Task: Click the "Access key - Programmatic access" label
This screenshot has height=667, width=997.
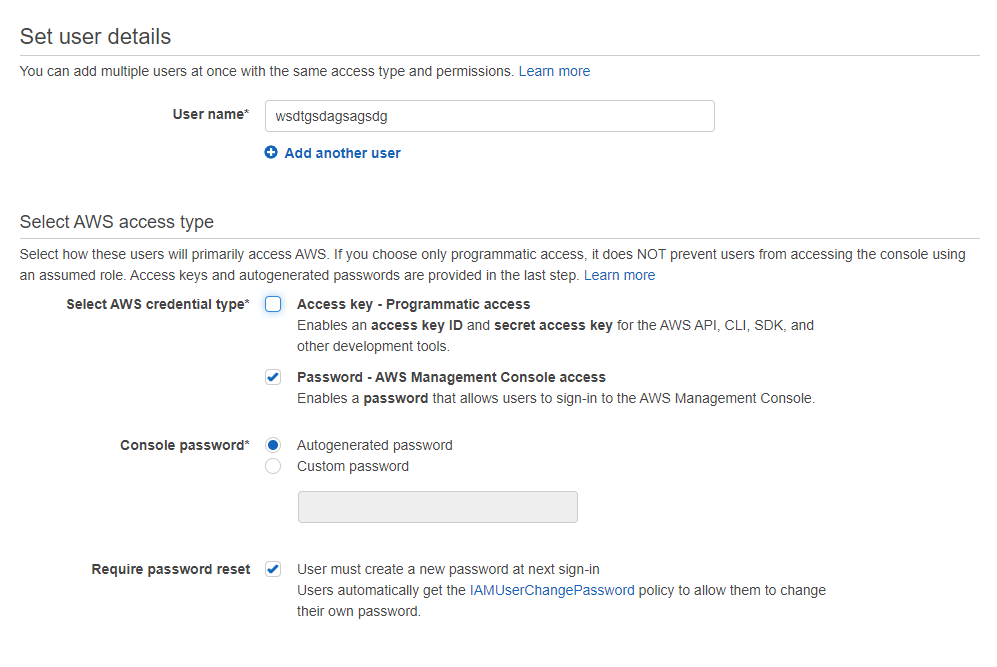Action: [413, 304]
